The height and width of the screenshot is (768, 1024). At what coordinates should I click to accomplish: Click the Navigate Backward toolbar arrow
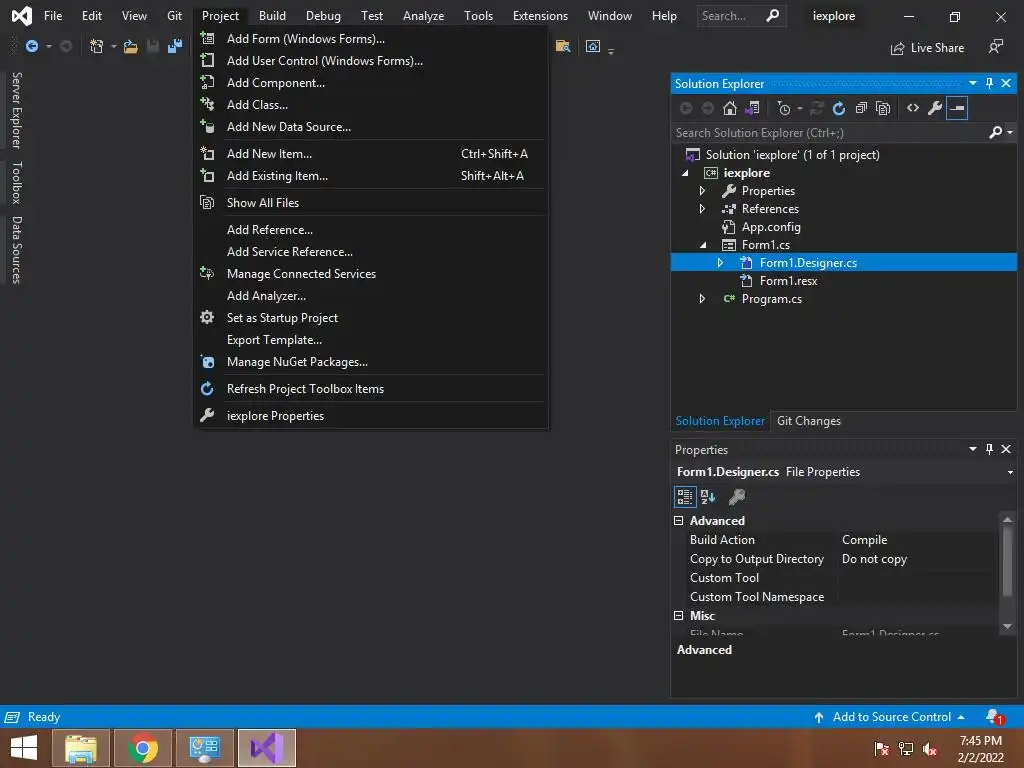[x=31, y=46]
